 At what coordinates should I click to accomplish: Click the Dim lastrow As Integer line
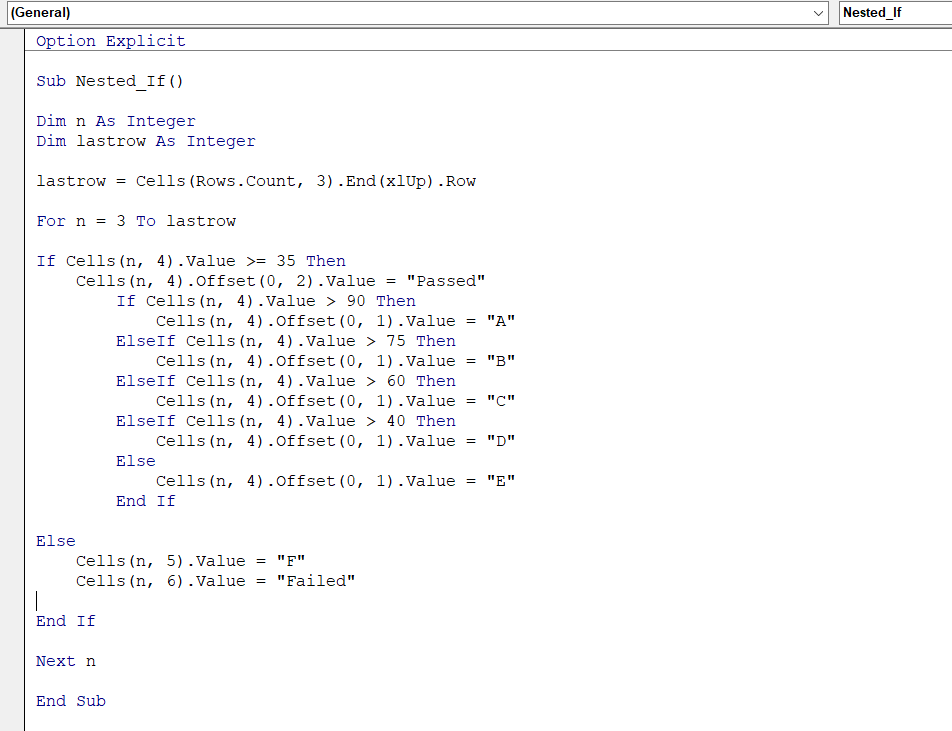[146, 141]
